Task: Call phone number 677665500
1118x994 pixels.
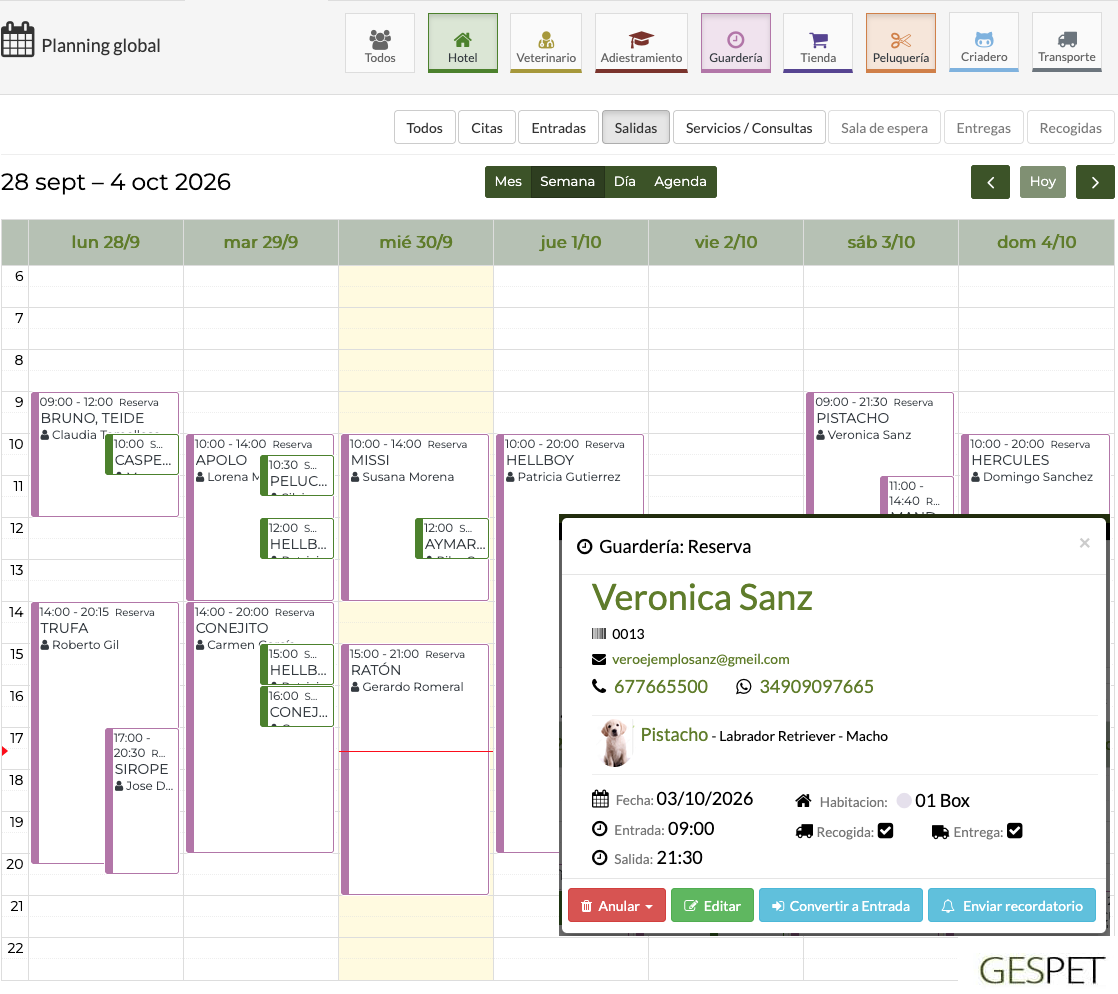Action: [x=660, y=687]
